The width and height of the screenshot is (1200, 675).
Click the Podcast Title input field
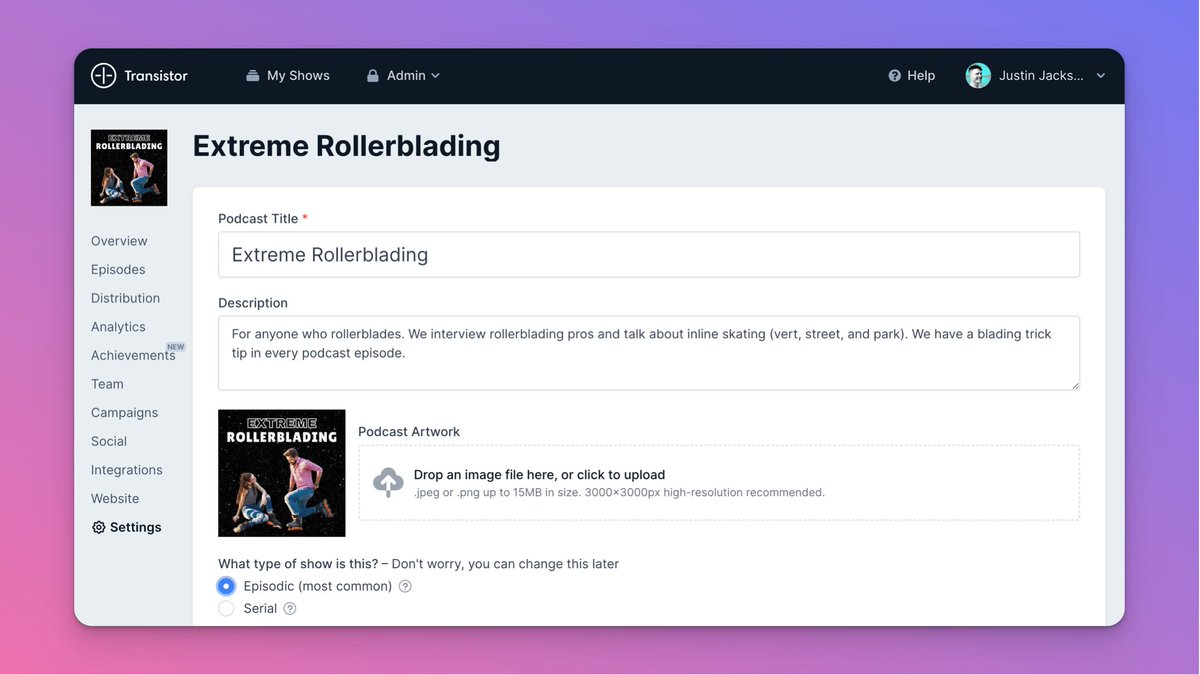pos(648,255)
